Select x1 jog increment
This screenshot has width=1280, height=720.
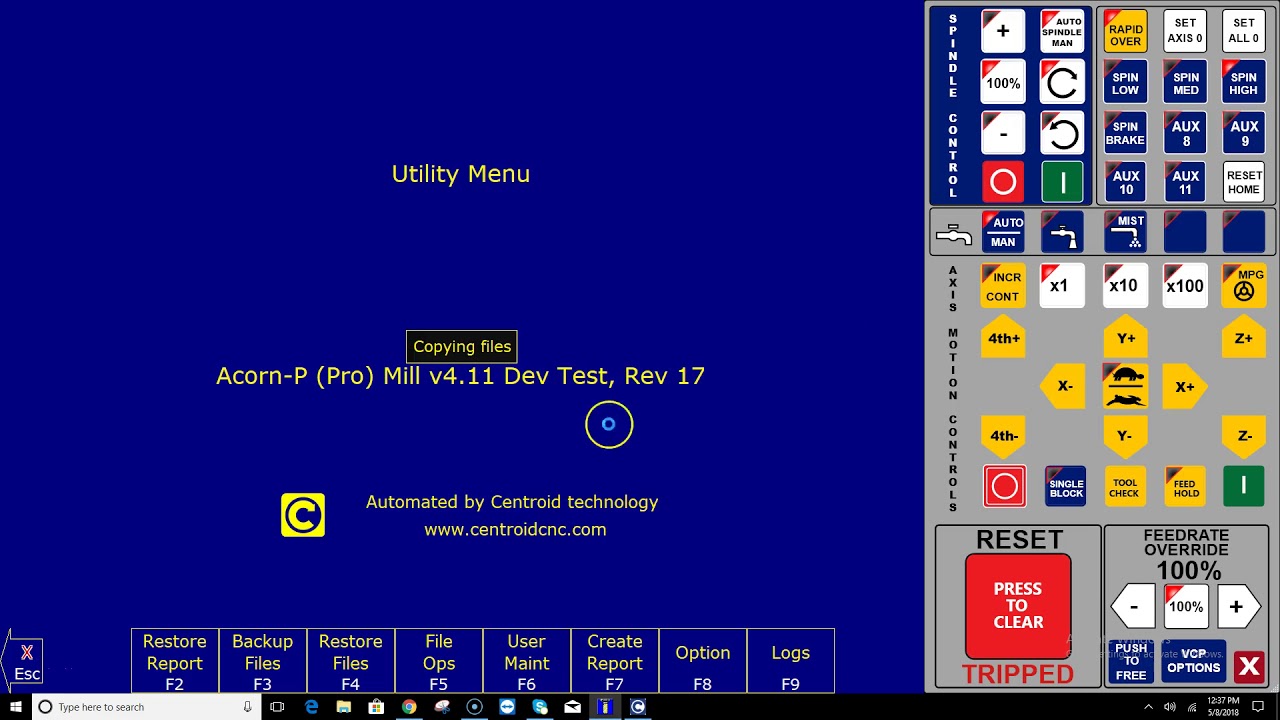pos(1062,286)
